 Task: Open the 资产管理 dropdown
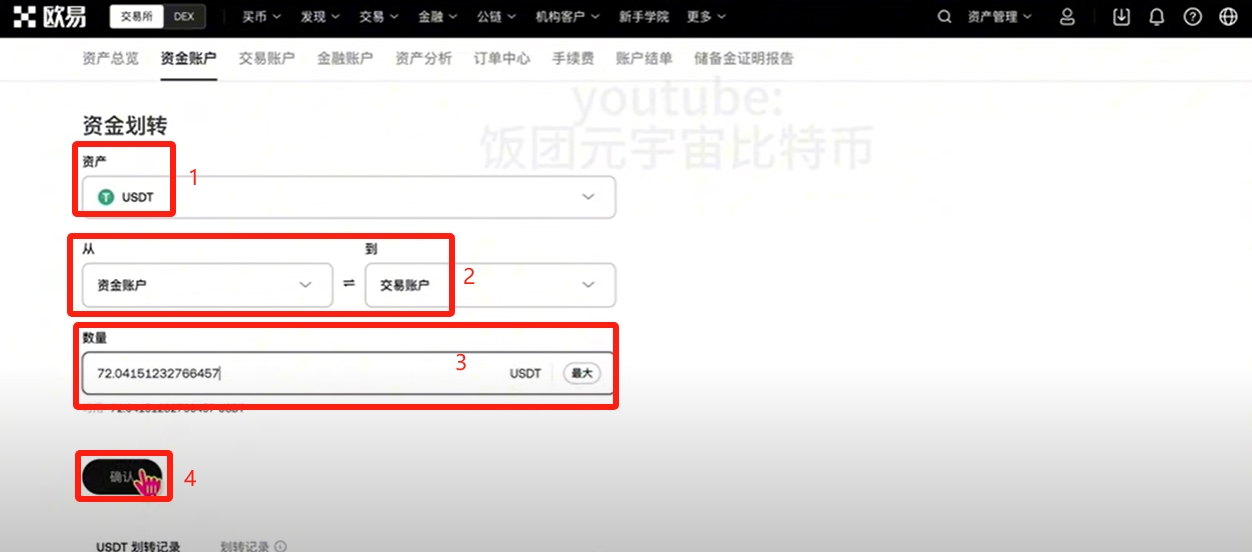[1000, 17]
